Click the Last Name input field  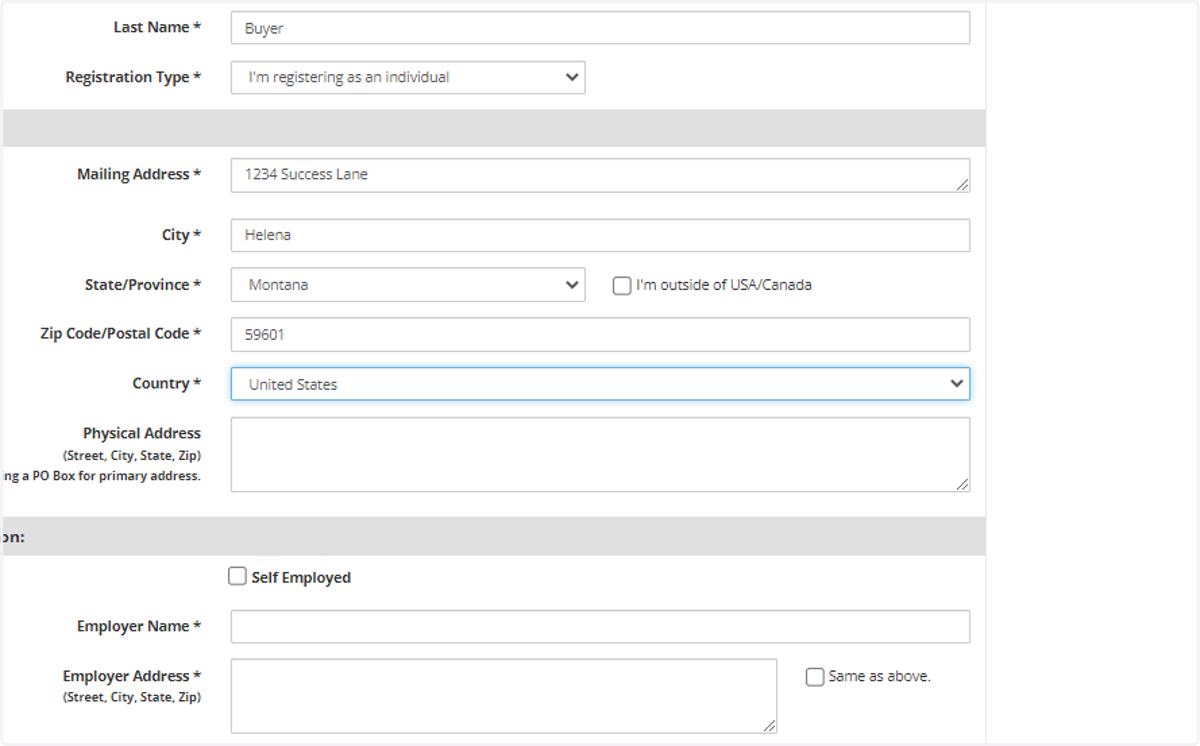click(600, 28)
